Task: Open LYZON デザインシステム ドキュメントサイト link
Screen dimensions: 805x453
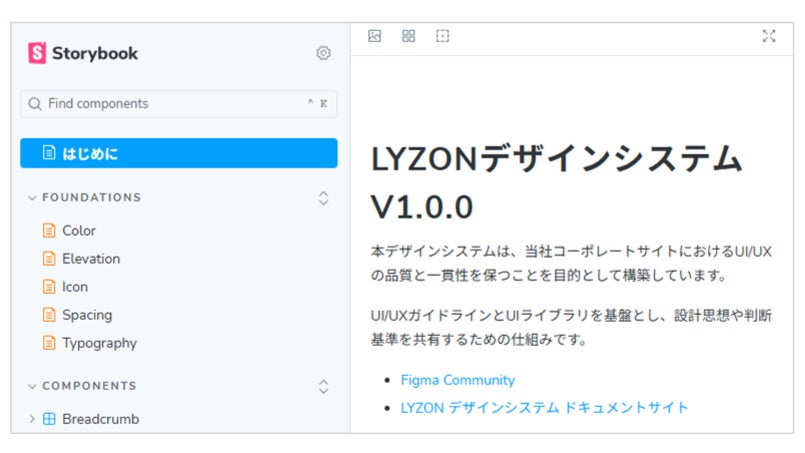Action: [544, 408]
